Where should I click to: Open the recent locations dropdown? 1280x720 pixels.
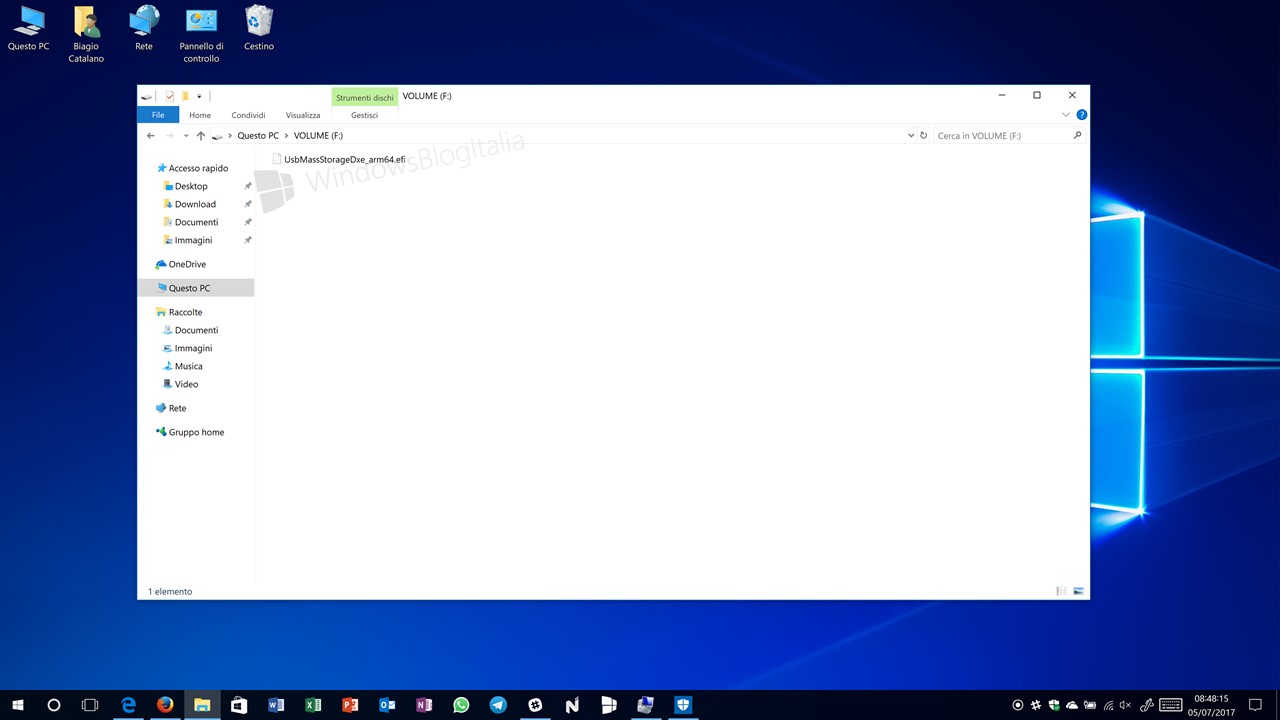pyautogui.click(x=186, y=136)
